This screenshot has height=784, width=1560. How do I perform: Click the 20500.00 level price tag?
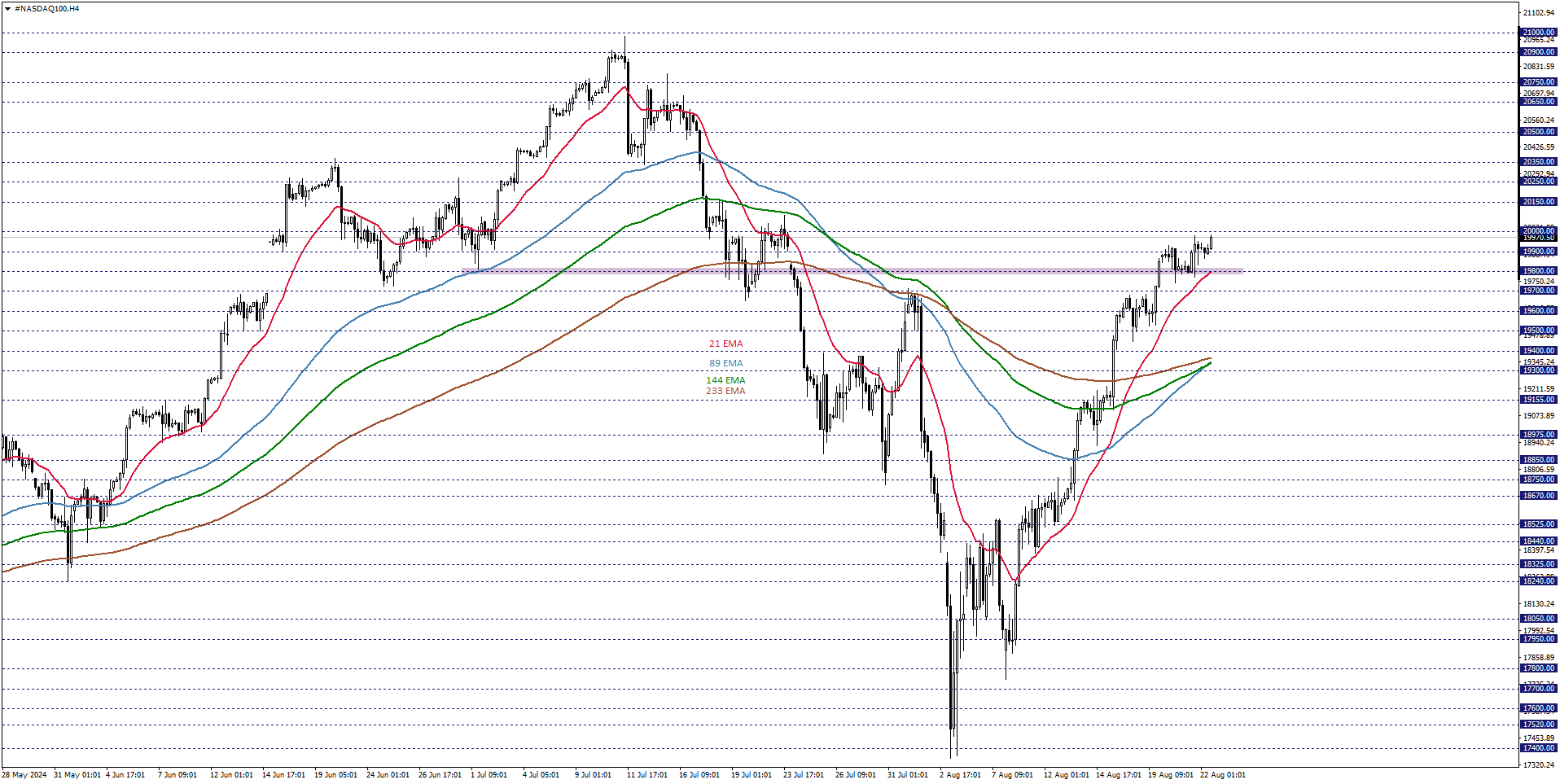(1538, 132)
